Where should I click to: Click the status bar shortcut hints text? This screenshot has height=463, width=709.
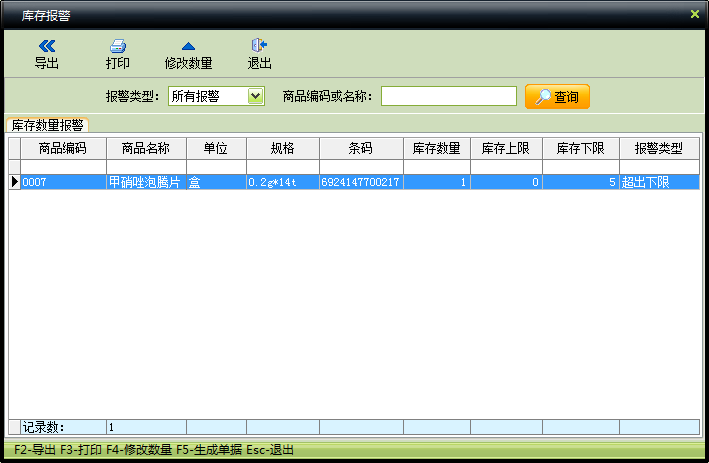point(154,449)
